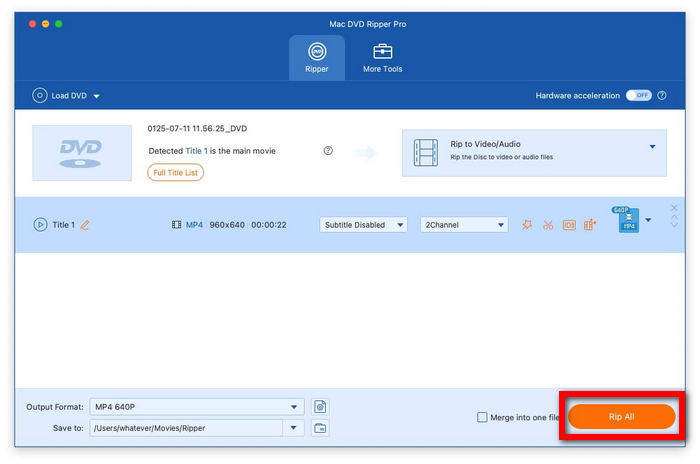This screenshot has height=464, width=700.
Task: Expand the Output Format MP4 640P dropdown
Action: click(294, 407)
